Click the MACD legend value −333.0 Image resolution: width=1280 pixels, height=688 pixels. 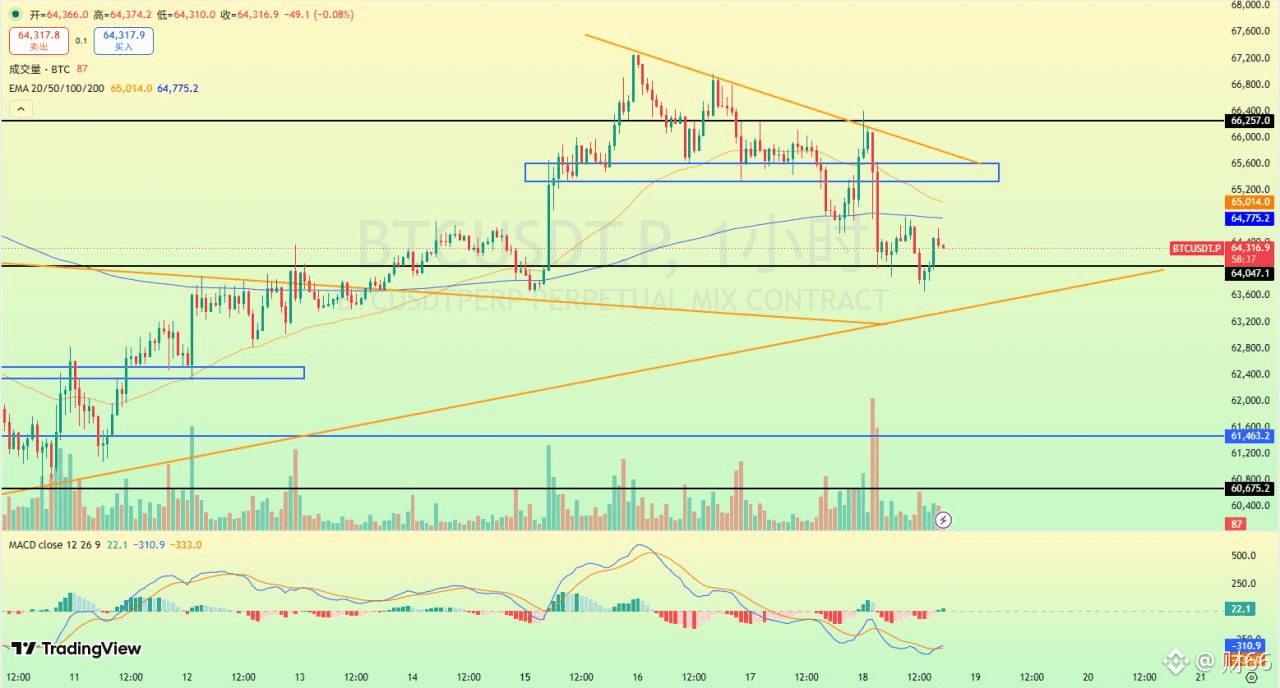185,544
